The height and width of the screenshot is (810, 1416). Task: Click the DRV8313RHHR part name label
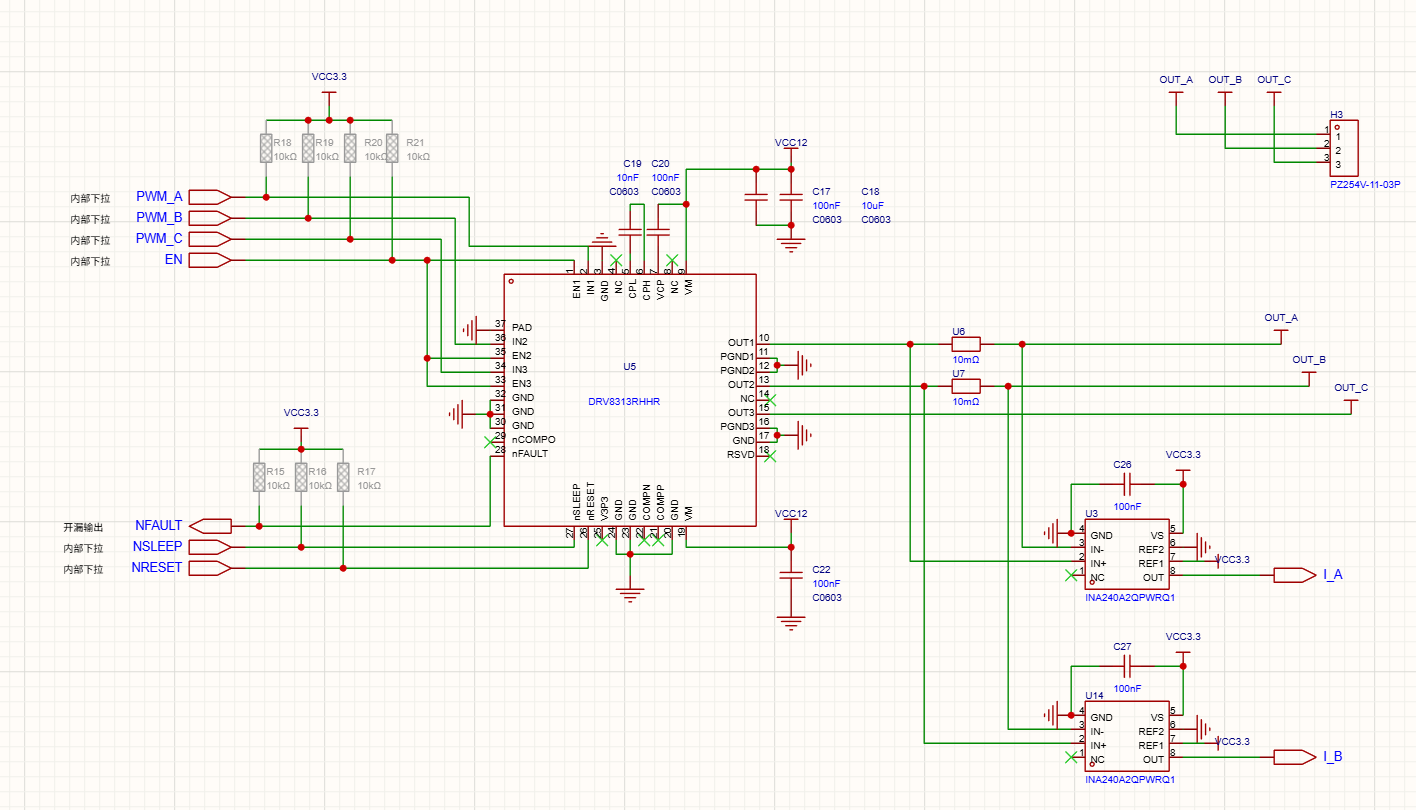(624, 402)
